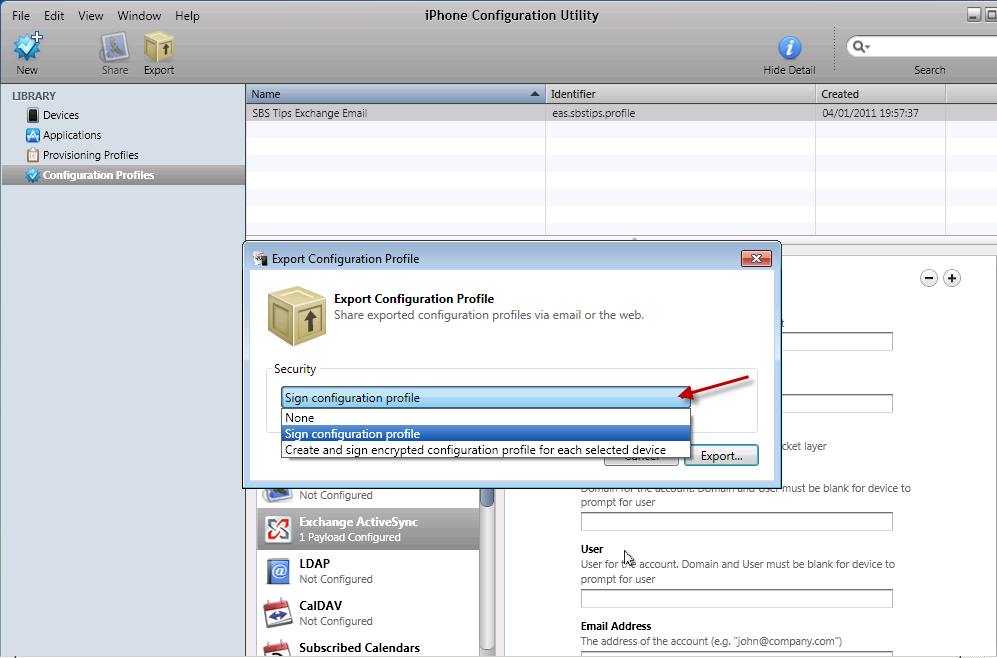Click the Hide Detail info icon

(790, 48)
